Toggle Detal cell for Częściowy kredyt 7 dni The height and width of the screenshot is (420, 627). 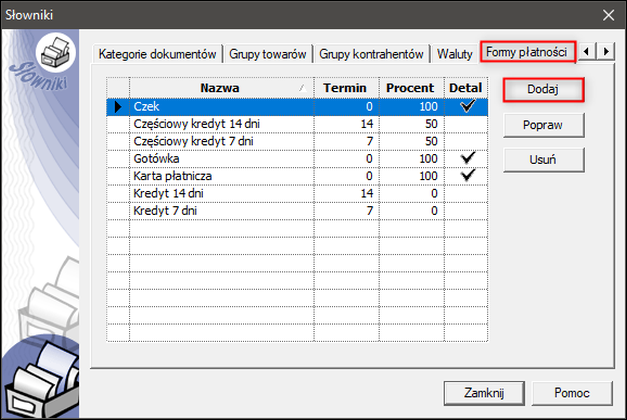tap(466, 141)
